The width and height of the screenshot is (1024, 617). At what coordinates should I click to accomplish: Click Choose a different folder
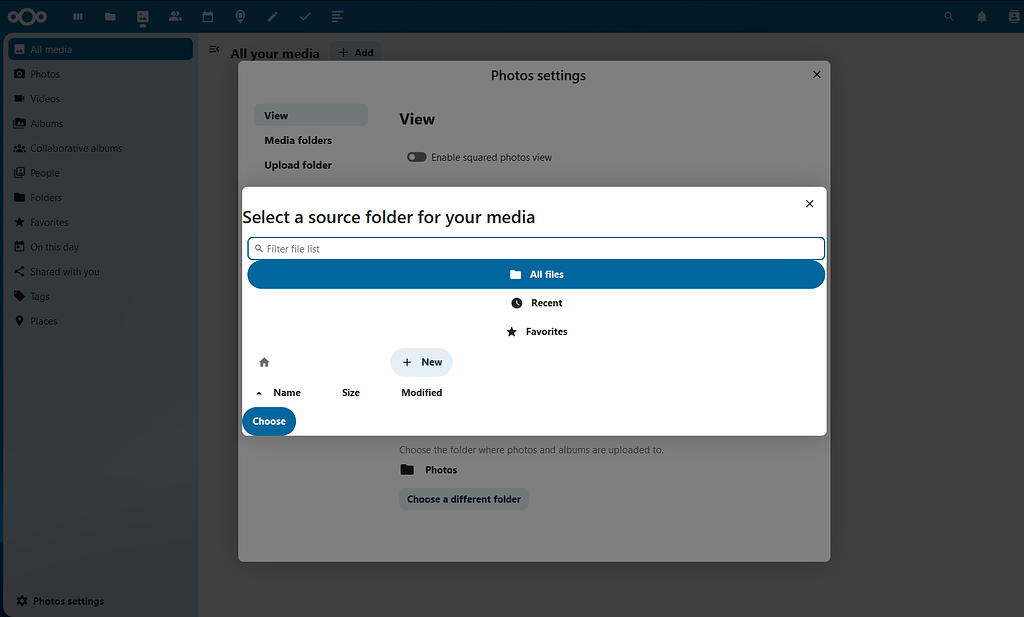tap(463, 498)
